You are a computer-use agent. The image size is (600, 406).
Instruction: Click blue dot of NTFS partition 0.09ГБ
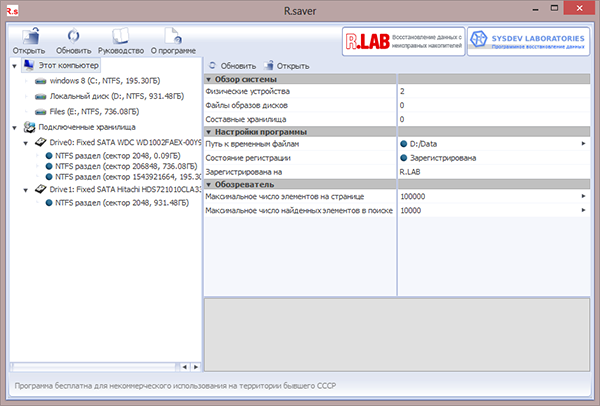click(x=49, y=156)
